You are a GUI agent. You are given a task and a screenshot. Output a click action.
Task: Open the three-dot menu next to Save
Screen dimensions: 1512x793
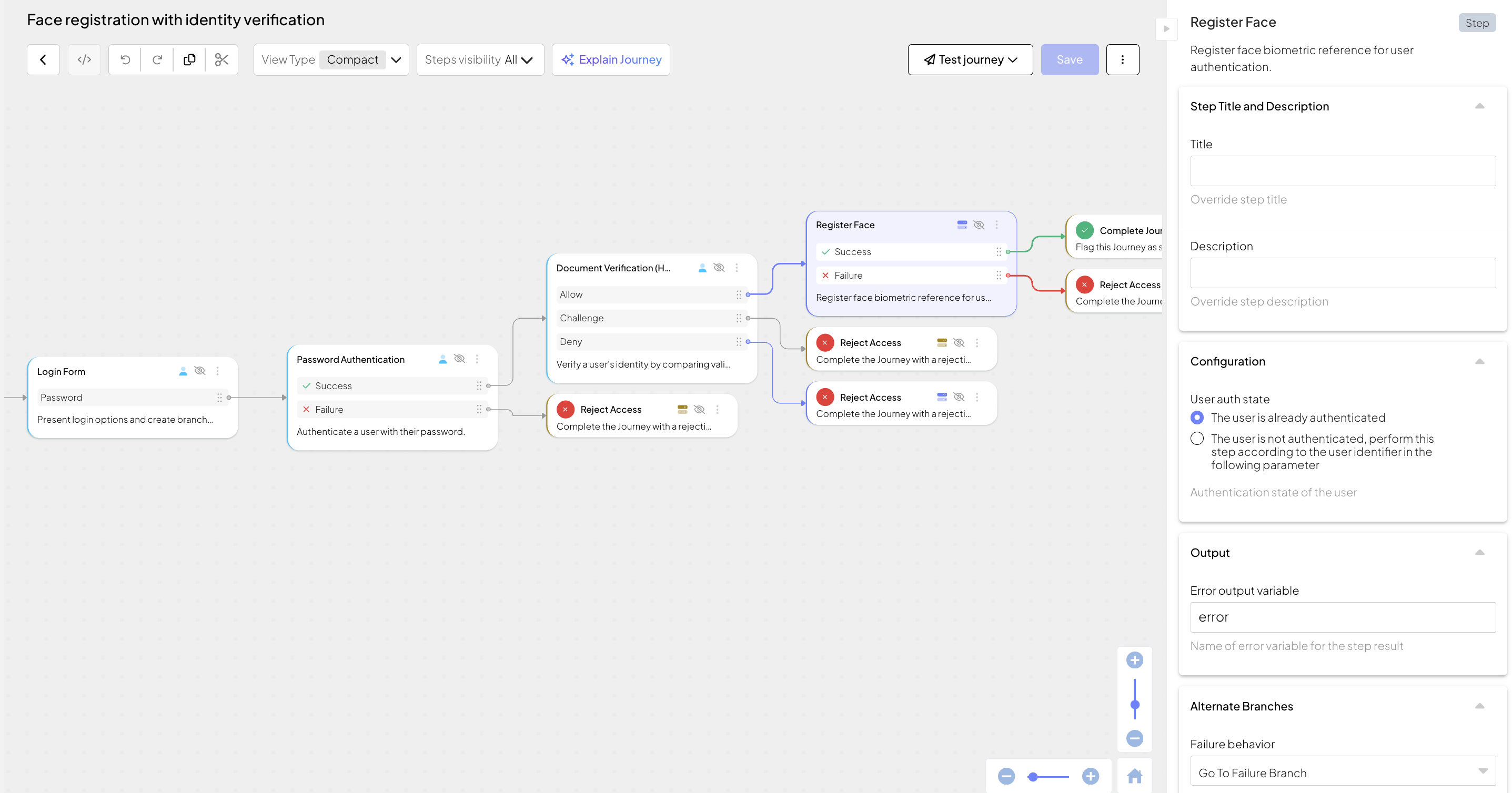pyautogui.click(x=1122, y=59)
